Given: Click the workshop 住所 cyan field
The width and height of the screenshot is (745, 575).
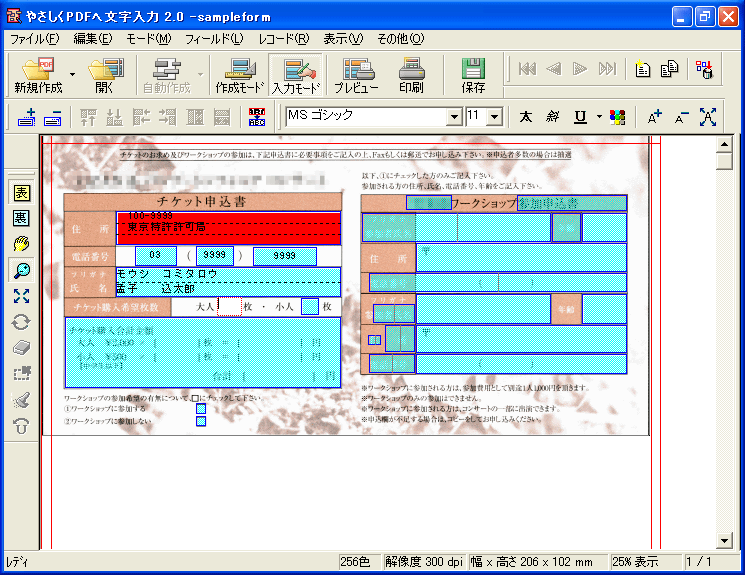Looking at the screenshot, I should click(x=522, y=258).
